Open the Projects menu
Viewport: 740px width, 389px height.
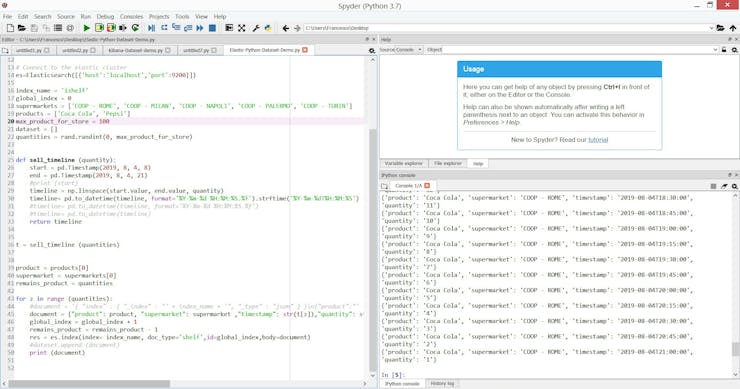[x=159, y=17]
